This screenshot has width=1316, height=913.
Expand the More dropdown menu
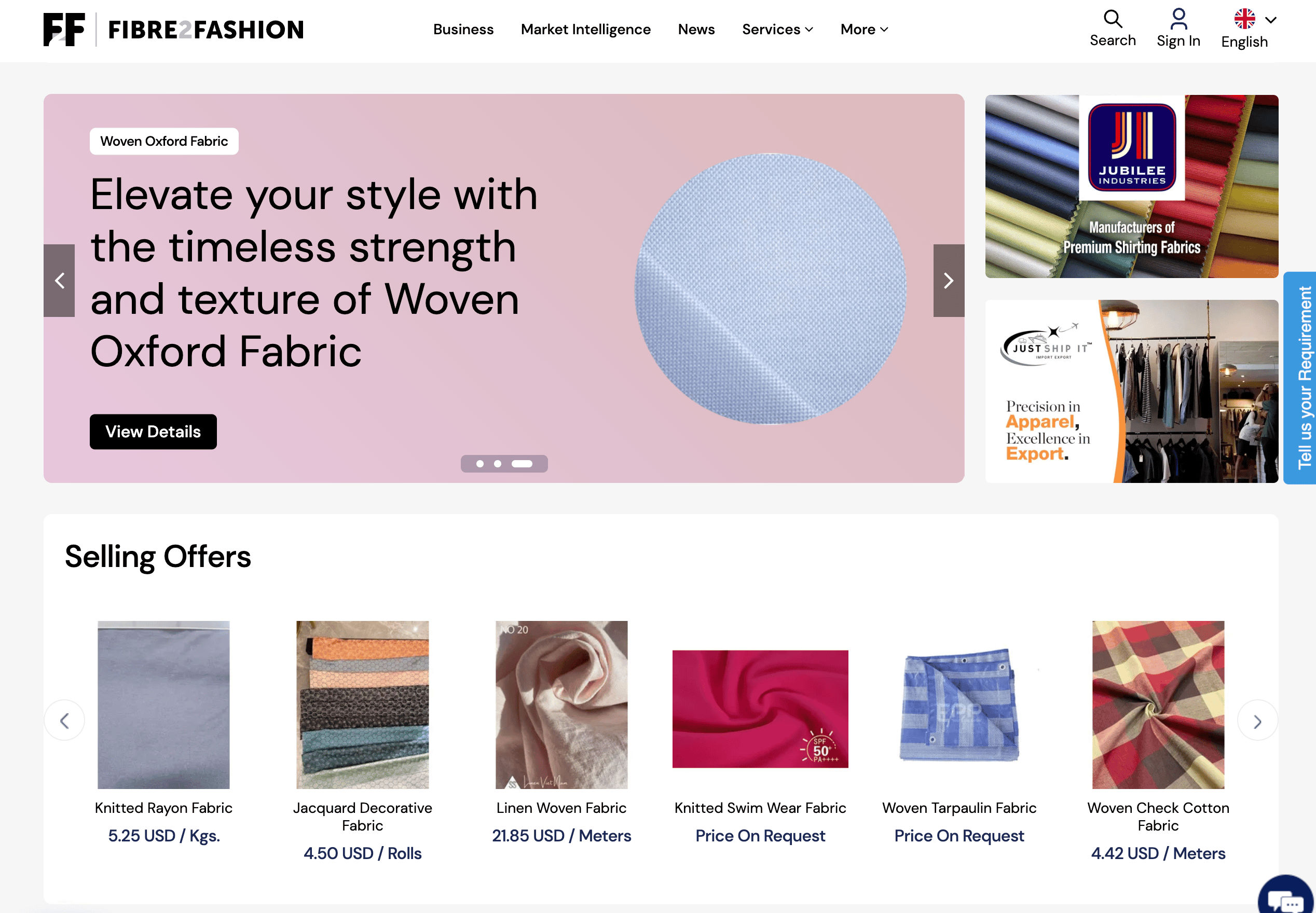click(x=864, y=29)
